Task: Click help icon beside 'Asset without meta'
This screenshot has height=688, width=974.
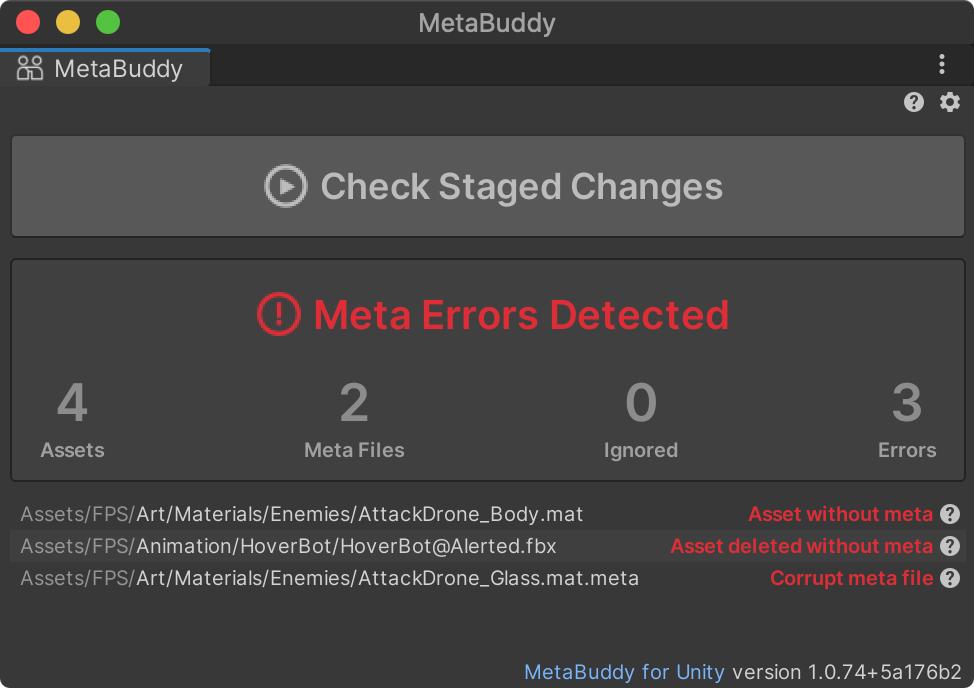Action: click(x=950, y=514)
